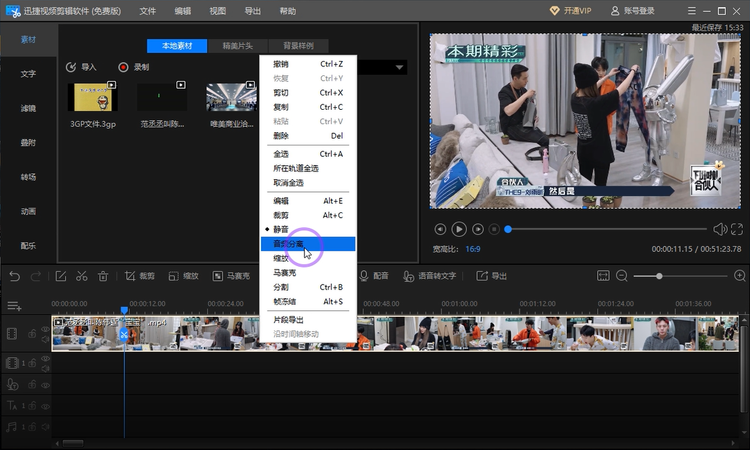Enter fullscreen preview mode

pyautogui.click(x=737, y=229)
